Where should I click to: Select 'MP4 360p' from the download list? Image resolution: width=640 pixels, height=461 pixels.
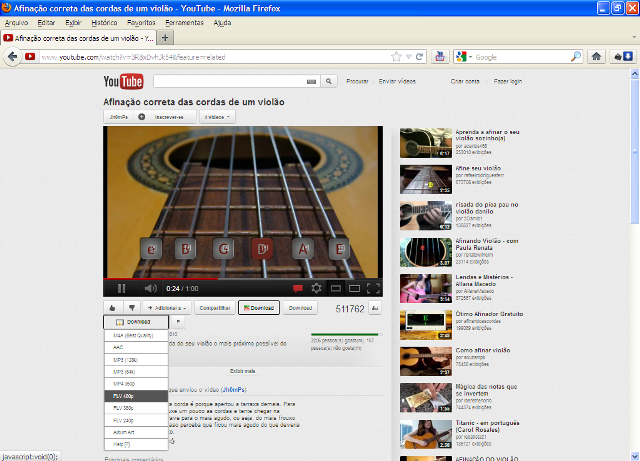(x=136, y=384)
